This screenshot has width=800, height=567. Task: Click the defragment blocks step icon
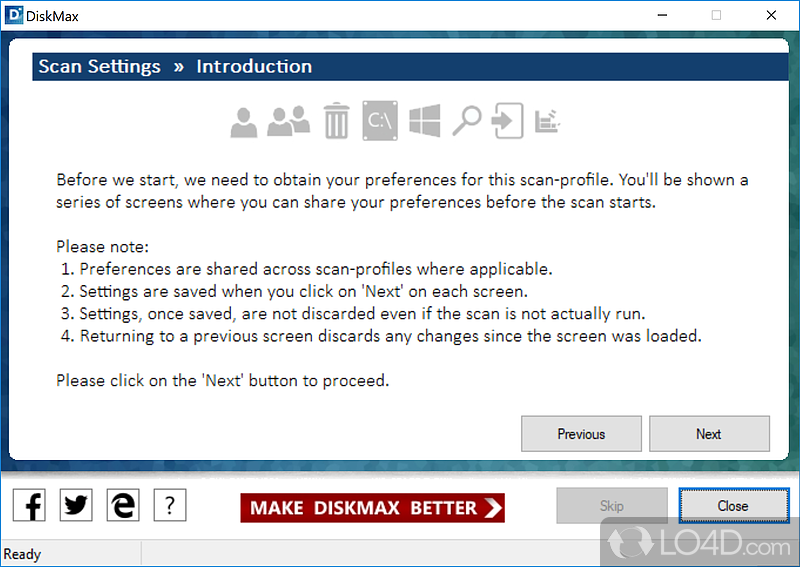[547, 121]
